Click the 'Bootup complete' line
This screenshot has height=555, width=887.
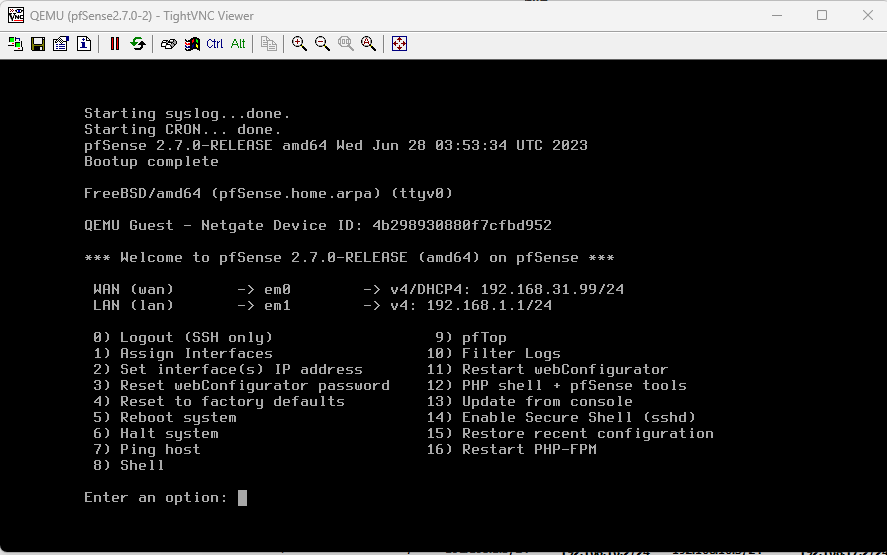151,162
